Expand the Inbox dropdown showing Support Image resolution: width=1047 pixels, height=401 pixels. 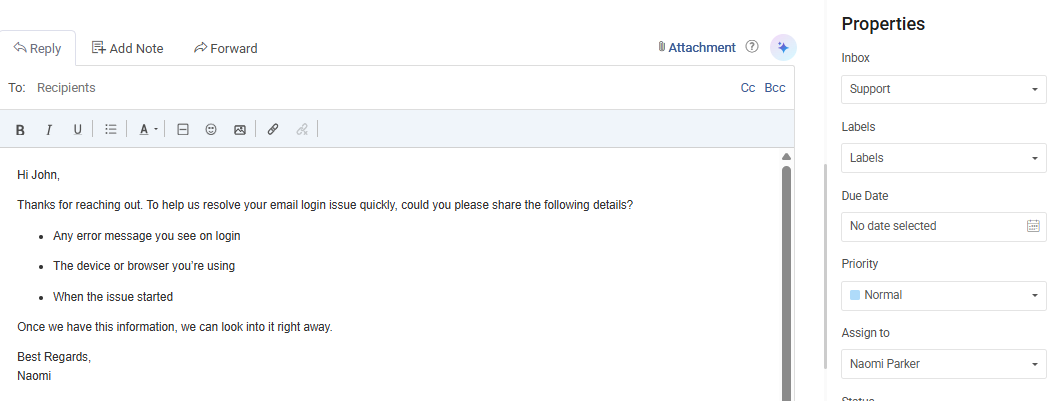click(943, 89)
